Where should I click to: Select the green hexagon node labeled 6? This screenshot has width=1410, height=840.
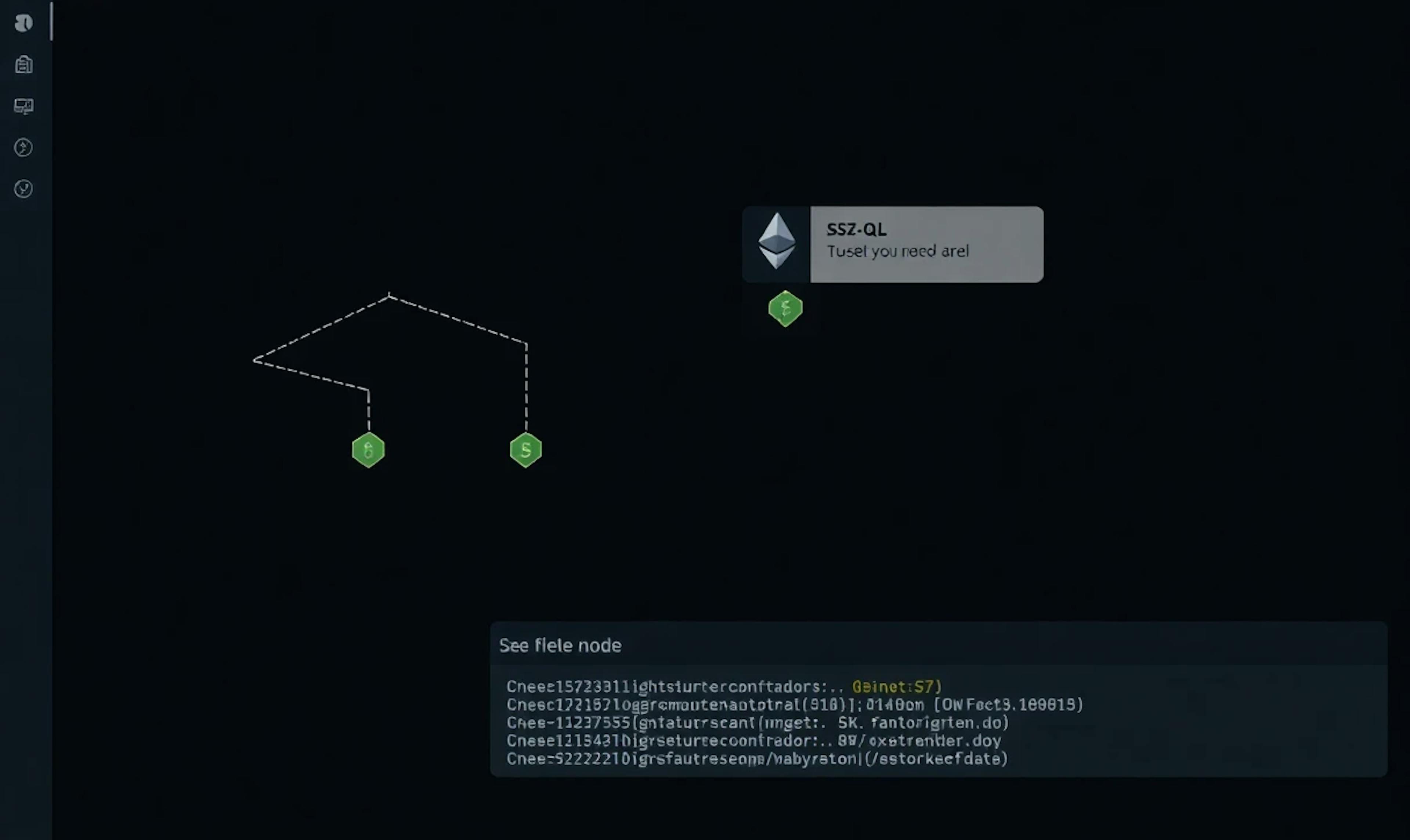(368, 450)
